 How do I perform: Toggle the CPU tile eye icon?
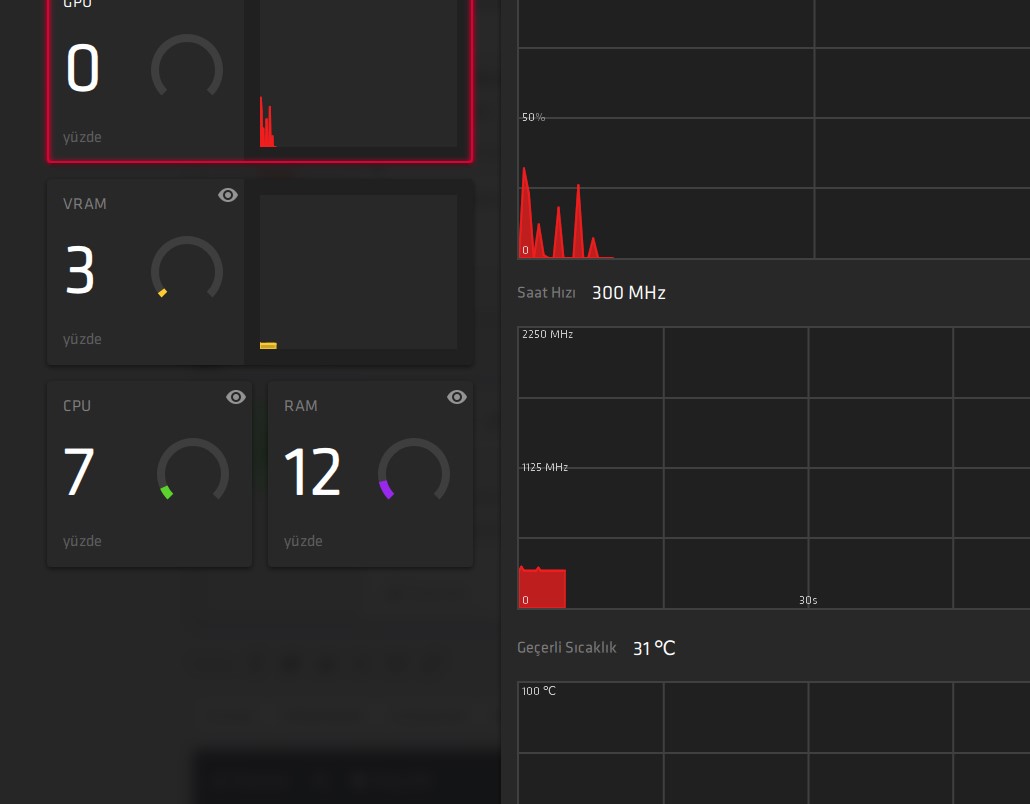[x=236, y=397]
